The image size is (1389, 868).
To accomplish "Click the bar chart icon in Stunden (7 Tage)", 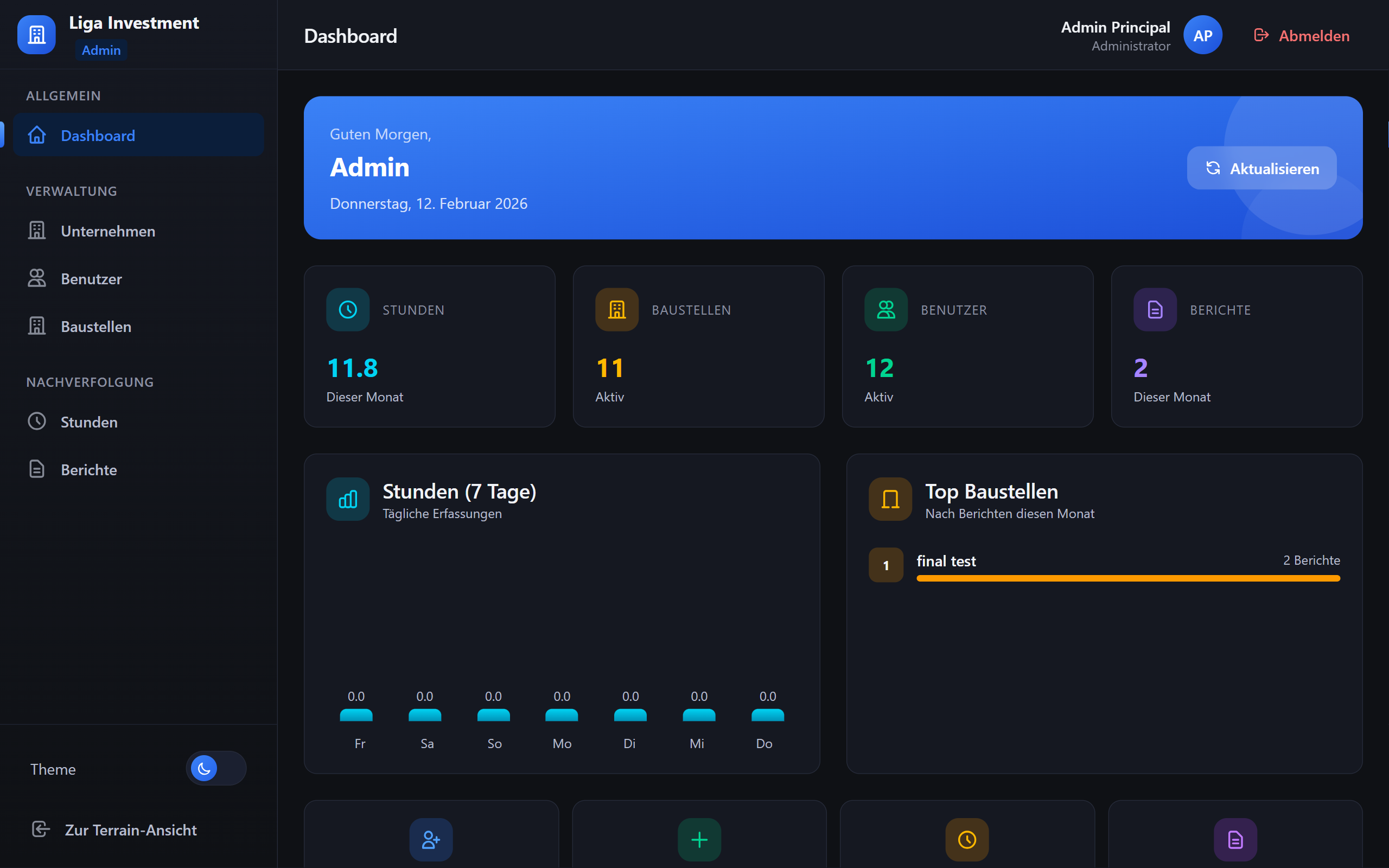I will (347, 499).
